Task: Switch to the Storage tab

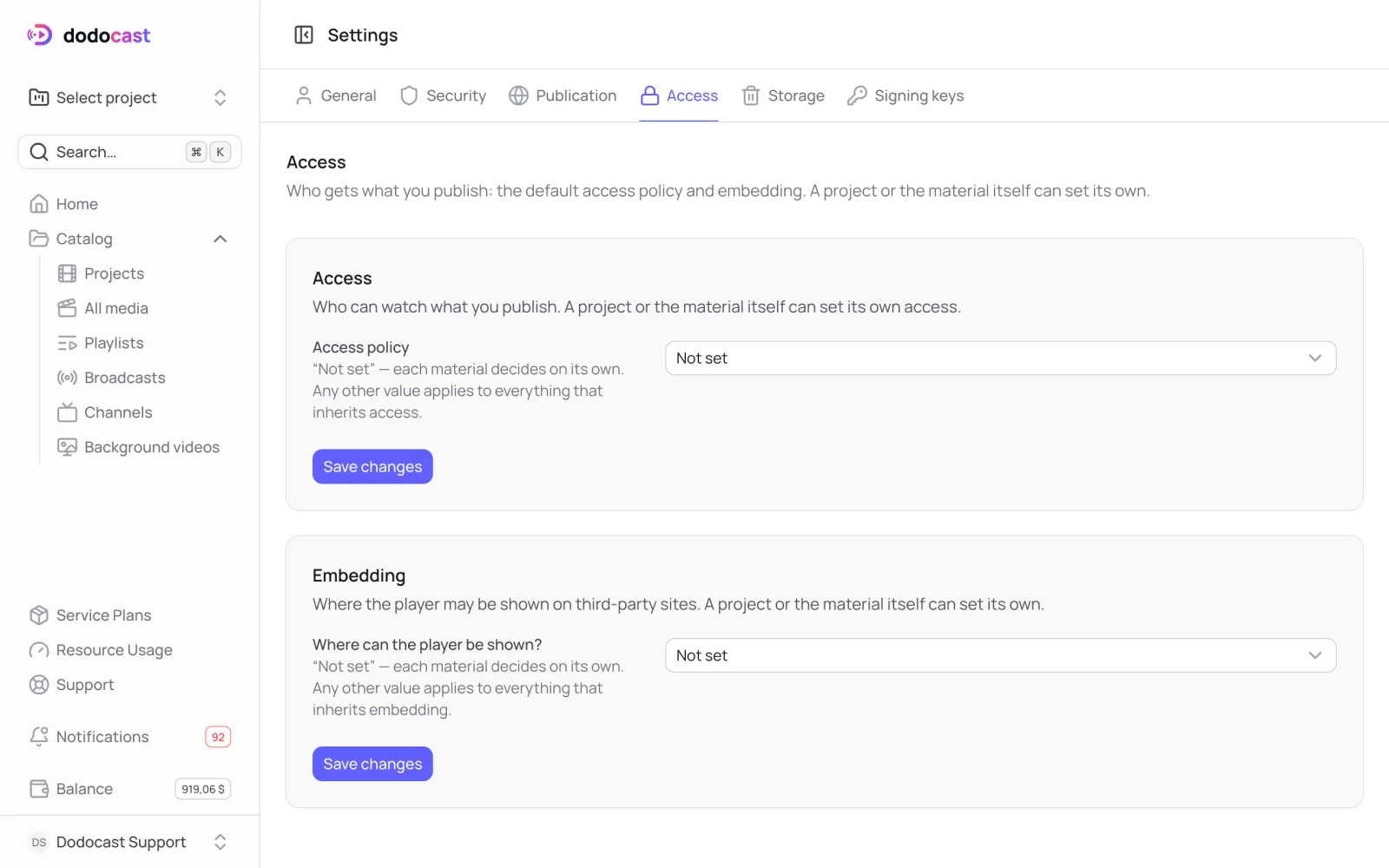Action: click(783, 95)
